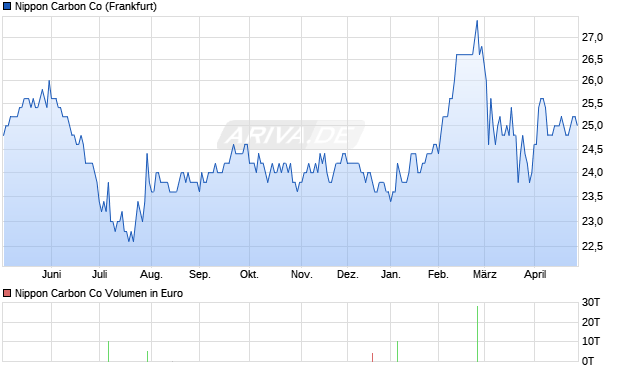Click the price peak above 27,0 in late February

click(477, 21)
